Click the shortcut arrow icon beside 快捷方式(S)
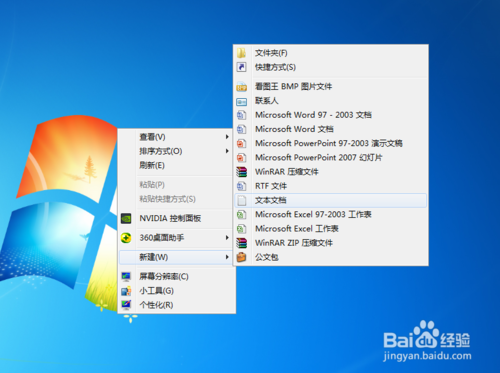Viewport: 500px width, 373px height. click(x=241, y=67)
